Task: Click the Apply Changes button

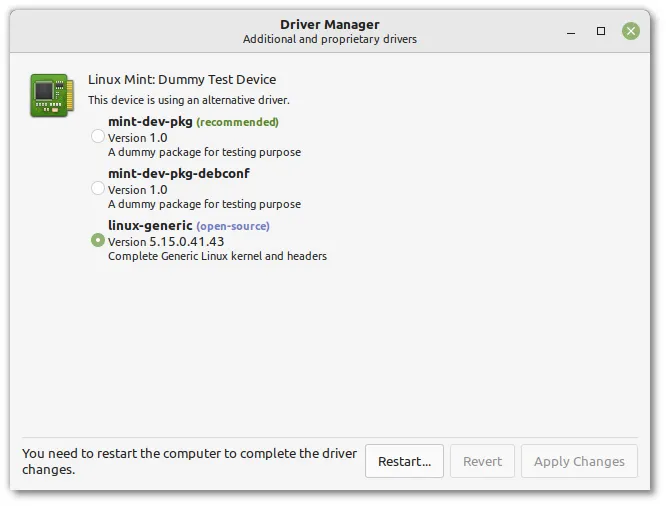Action: click(x=579, y=461)
